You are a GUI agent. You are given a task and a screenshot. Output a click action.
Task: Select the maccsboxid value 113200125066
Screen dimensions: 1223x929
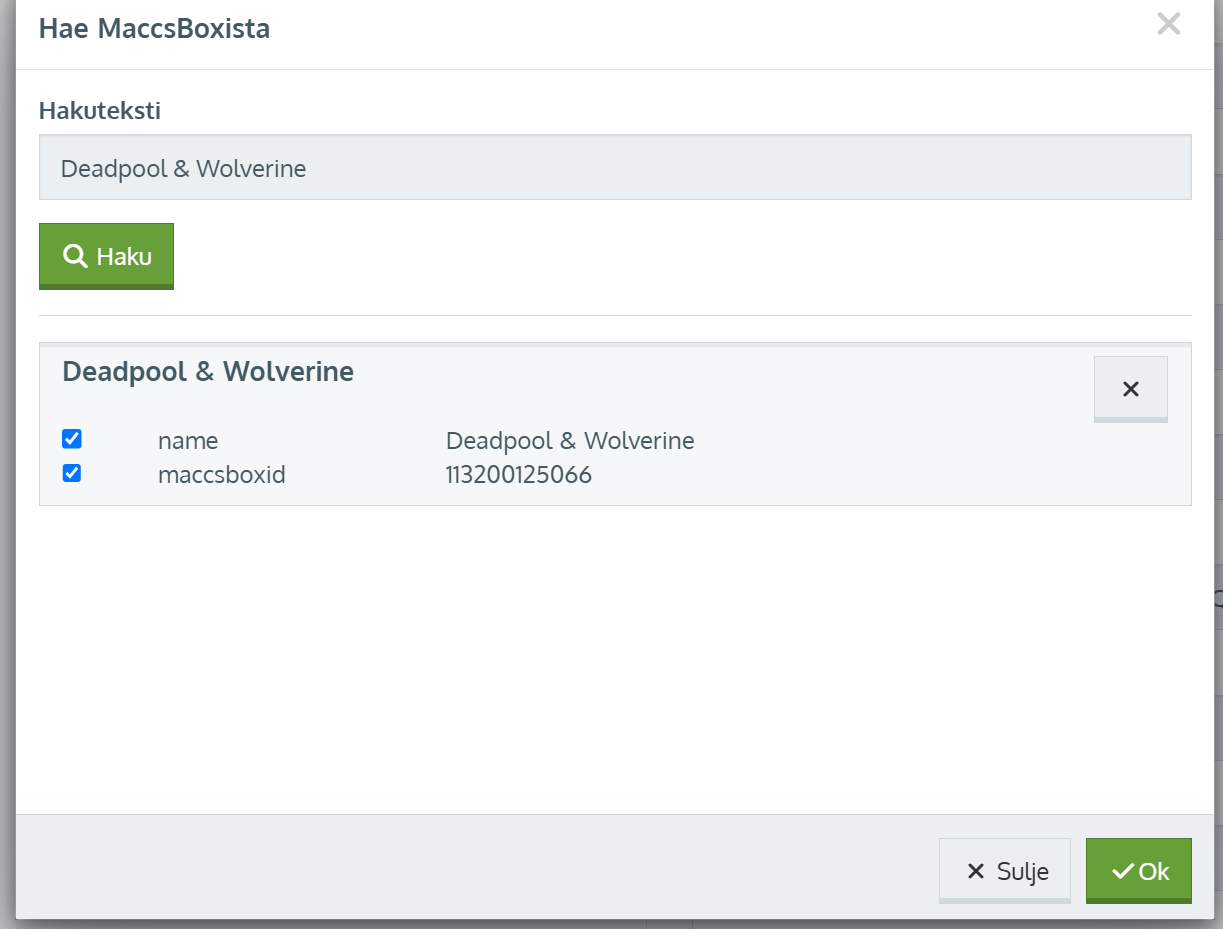tap(518, 475)
